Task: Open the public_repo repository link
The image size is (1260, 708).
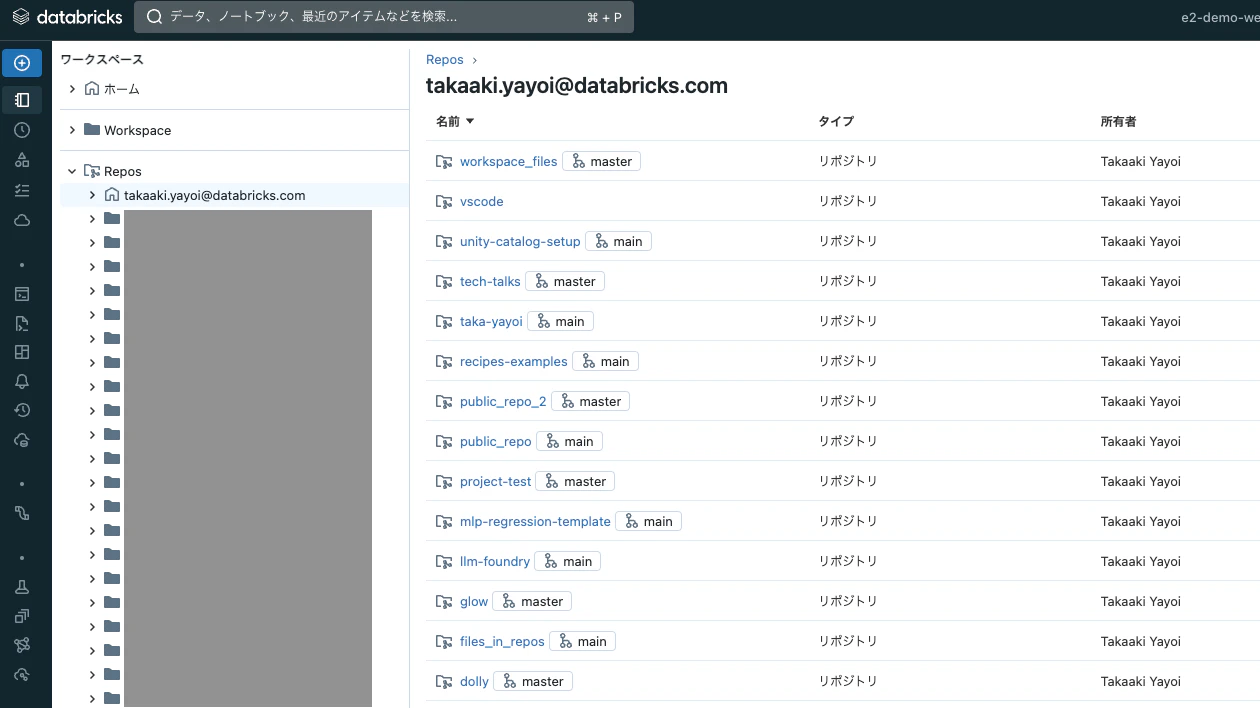Action: pyautogui.click(x=496, y=441)
